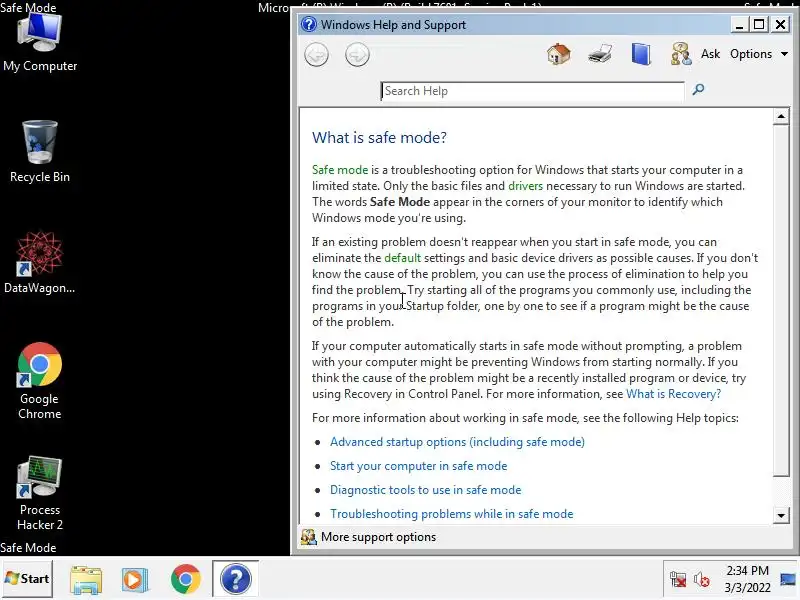Image resolution: width=800 pixels, height=600 pixels.
Task: Close the Windows Help and Support window
Action: [781, 24]
